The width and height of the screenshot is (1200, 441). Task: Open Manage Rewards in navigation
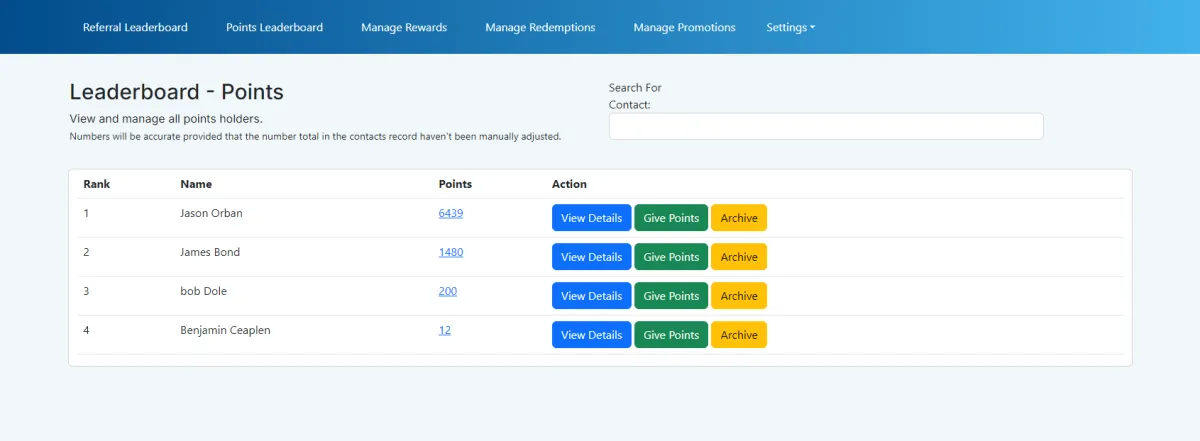pos(404,27)
